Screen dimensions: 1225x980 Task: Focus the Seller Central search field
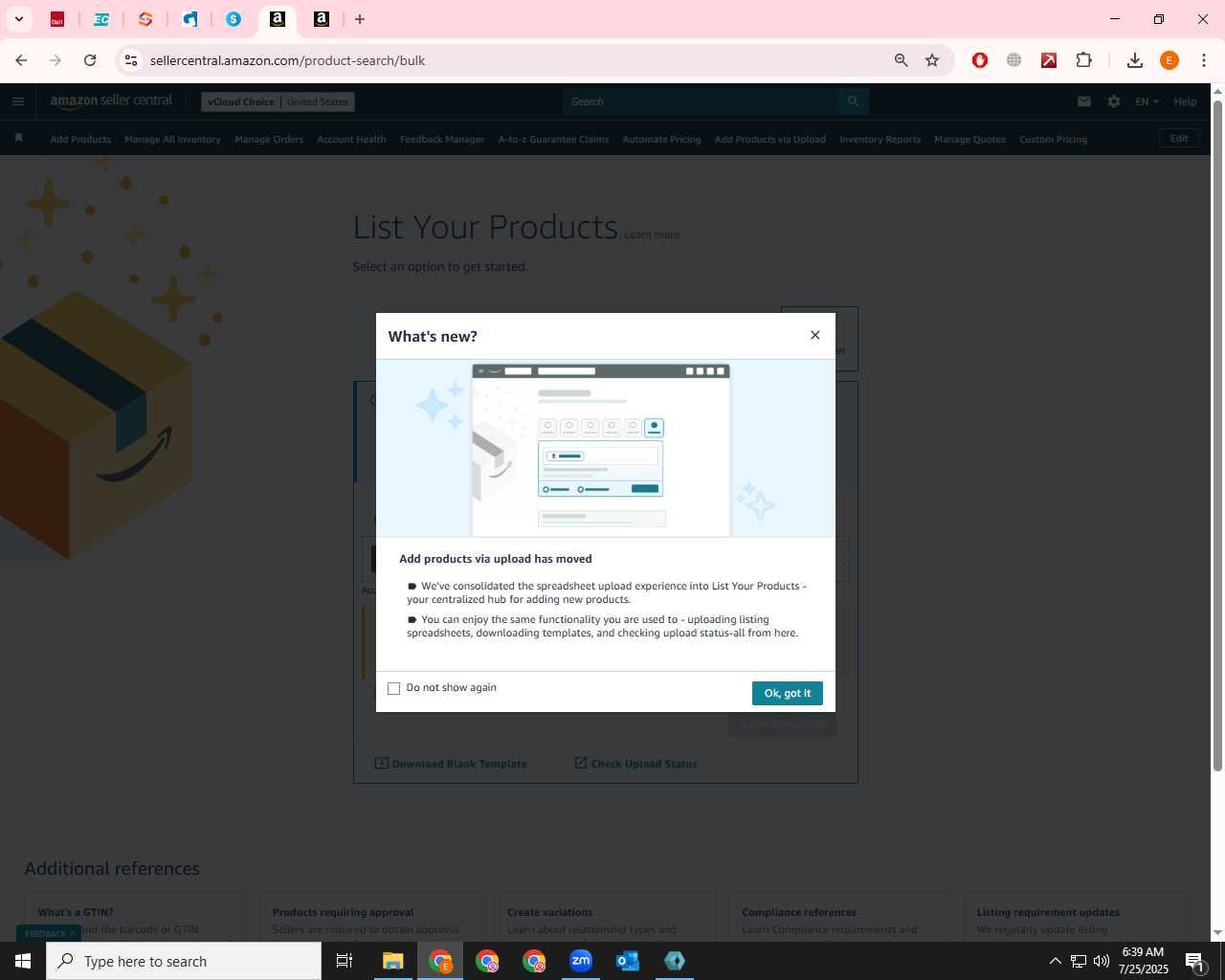pos(701,101)
